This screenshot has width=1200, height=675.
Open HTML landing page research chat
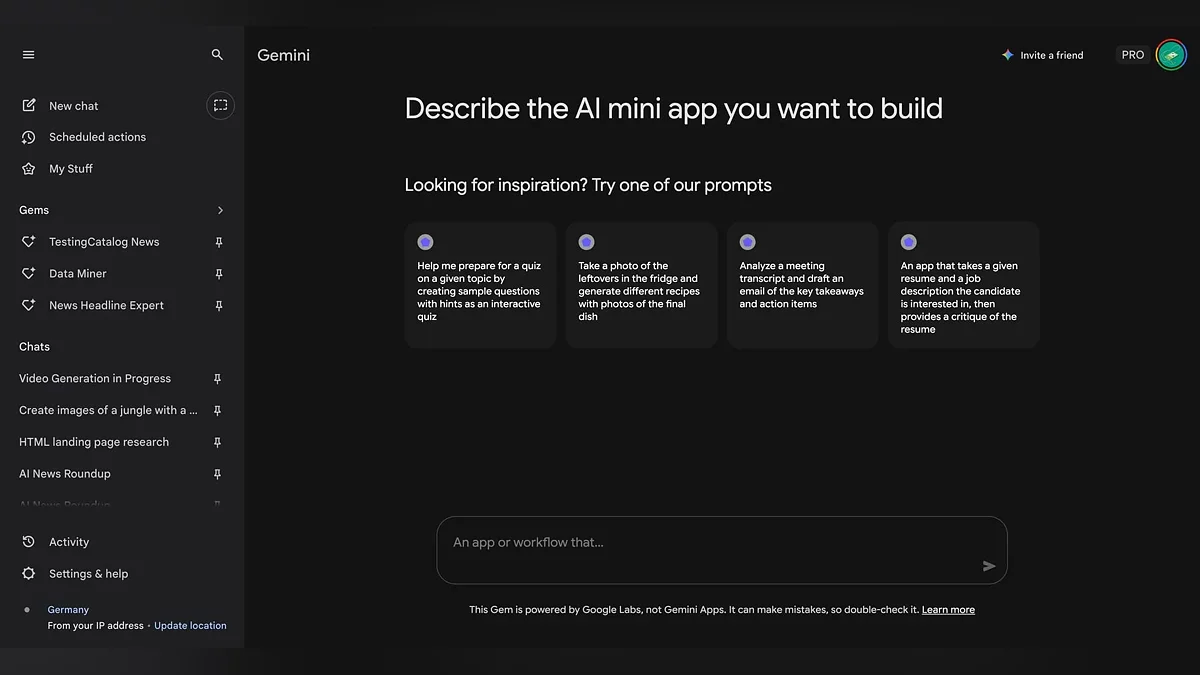(94, 442)
